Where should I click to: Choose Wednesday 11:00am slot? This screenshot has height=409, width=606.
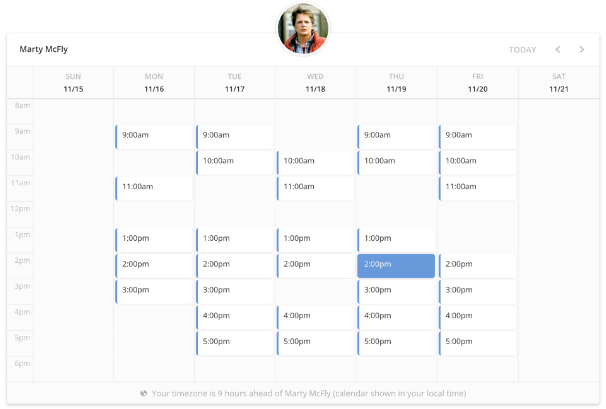315,188
